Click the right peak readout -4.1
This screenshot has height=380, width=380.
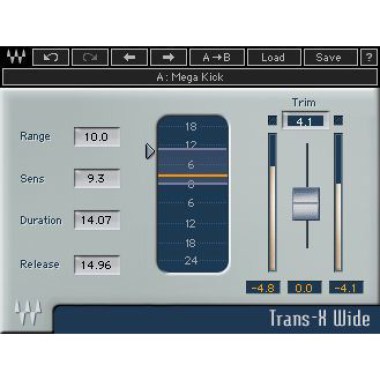pos(346,288)
